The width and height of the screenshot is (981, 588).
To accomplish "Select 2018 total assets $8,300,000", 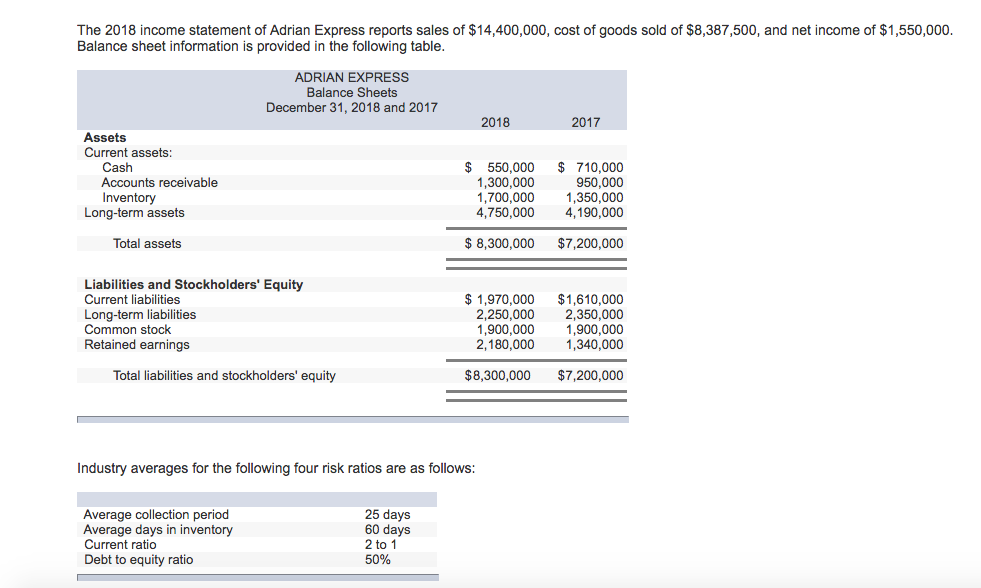I will tap(500, 243).
